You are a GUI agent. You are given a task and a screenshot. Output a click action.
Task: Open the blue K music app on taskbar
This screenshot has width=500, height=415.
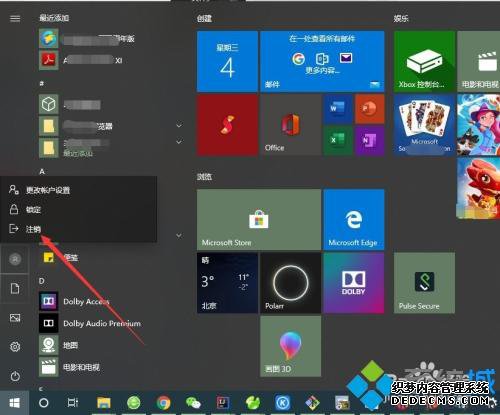[283, 403]
